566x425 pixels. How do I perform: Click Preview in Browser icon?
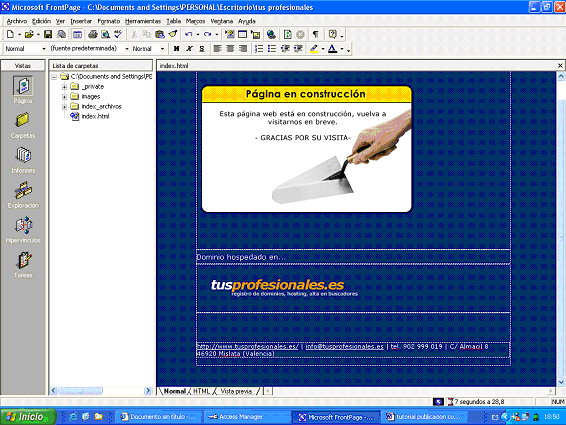click(x=105, y=34)
